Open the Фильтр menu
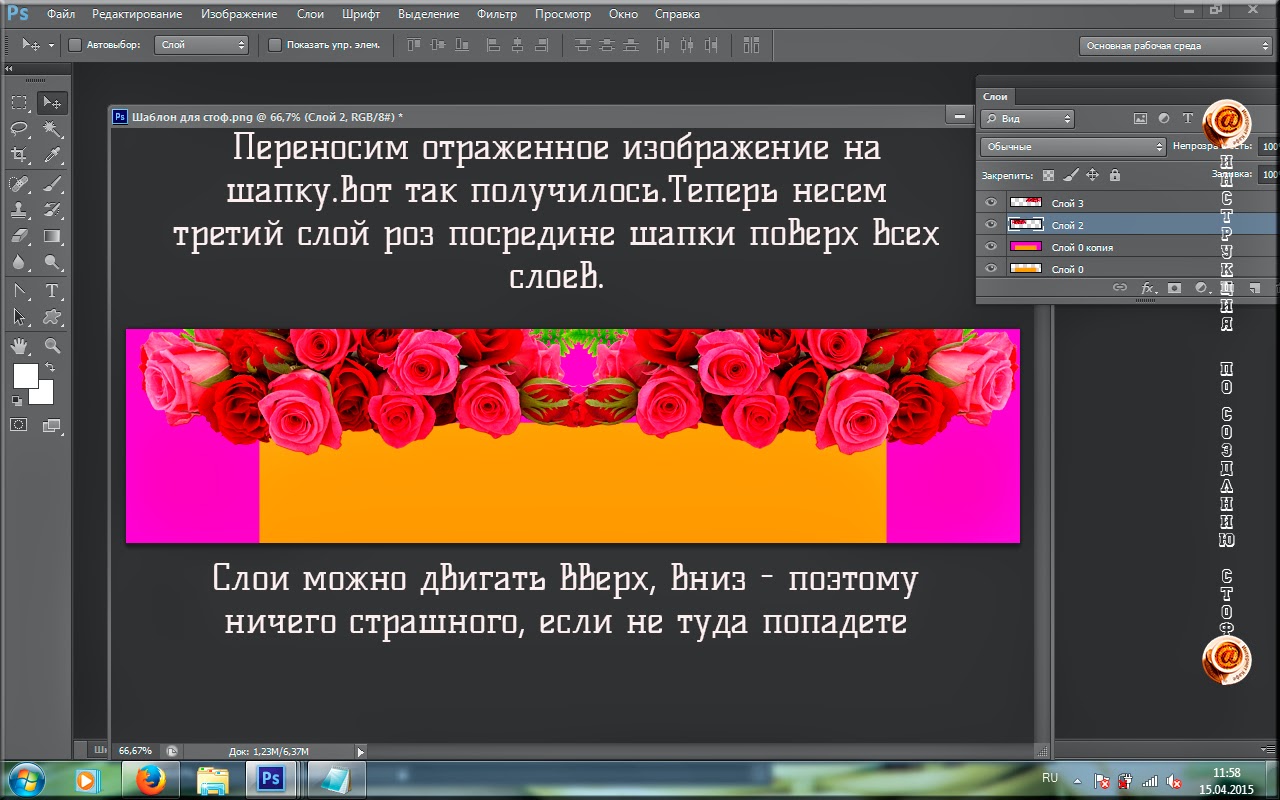The image size is (1280, 800). pyautogui.click(x=497, y=14)
